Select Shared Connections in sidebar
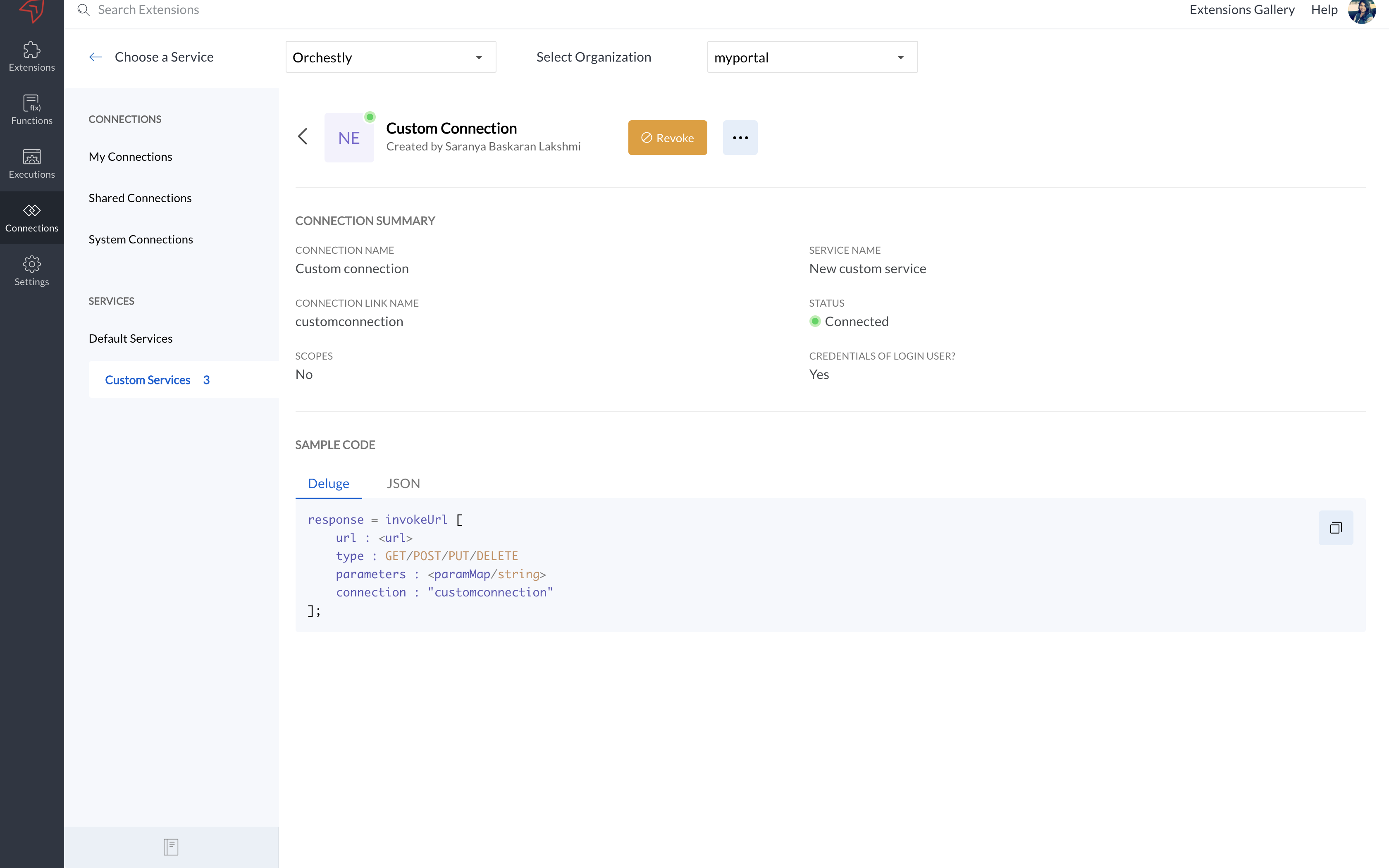Image resolution: width=1389 pixels, height=868 pixels. click(140, 198)
